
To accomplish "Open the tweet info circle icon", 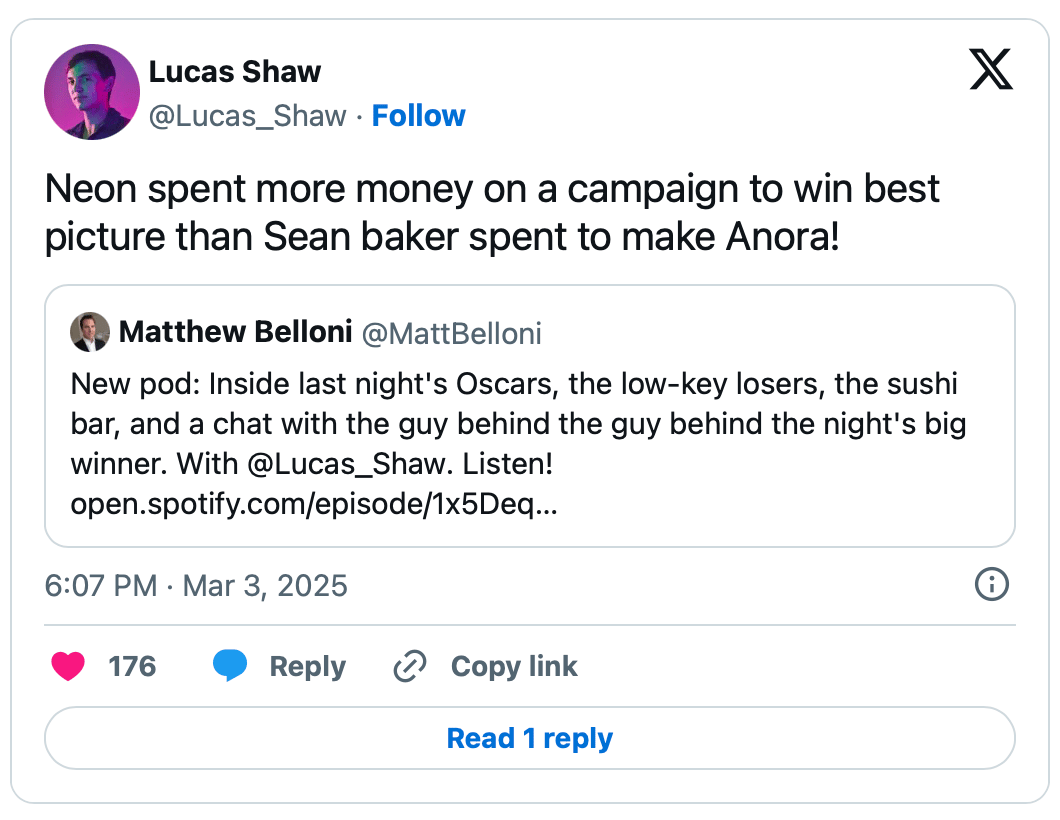I will [991, 584].
